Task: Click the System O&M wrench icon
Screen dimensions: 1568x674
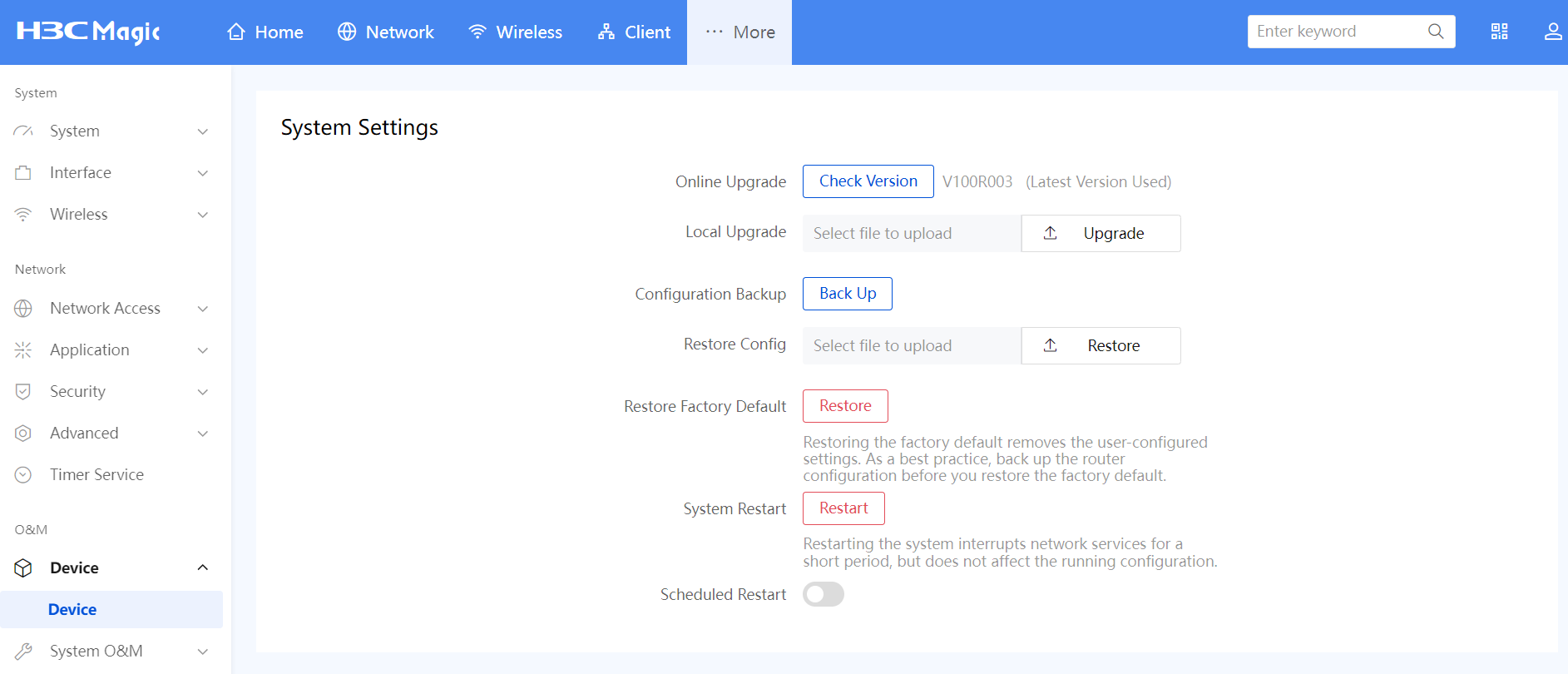Action: coord(23,651)
